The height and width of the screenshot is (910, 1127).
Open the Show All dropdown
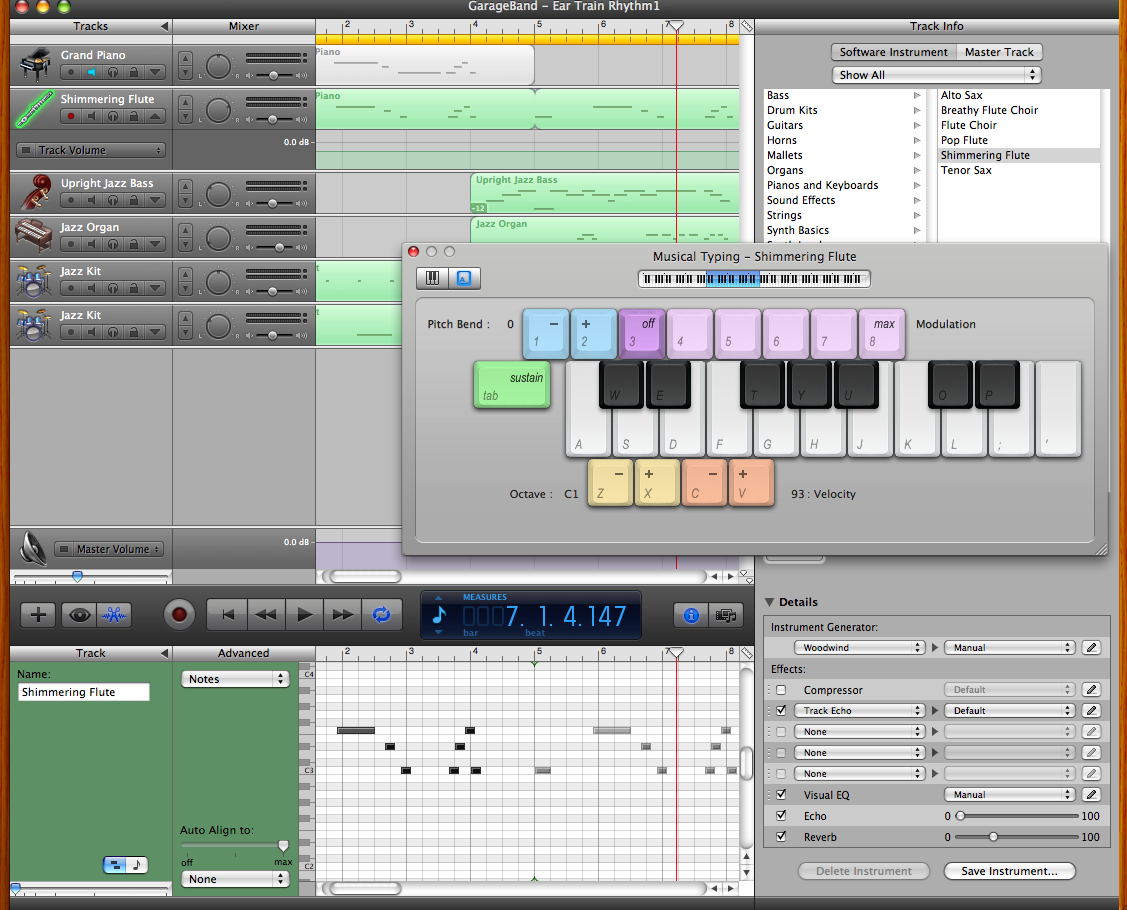(937, 75)
